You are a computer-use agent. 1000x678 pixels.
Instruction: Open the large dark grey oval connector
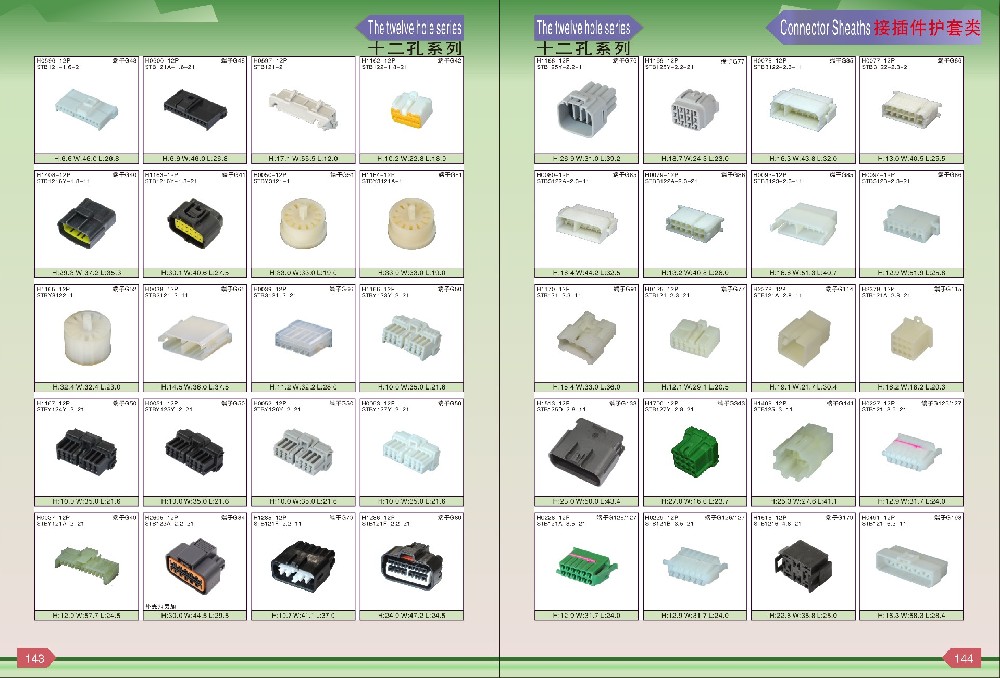coord(586,451)
